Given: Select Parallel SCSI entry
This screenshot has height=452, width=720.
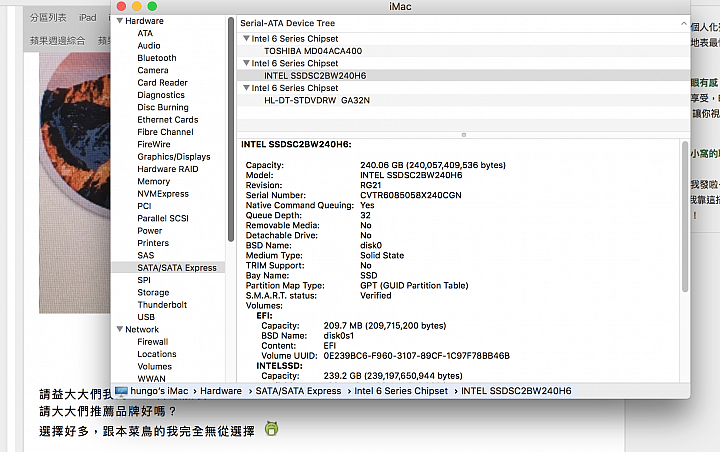Looking at the screenshot, I should pyautogui.click(x=163, y=219).
